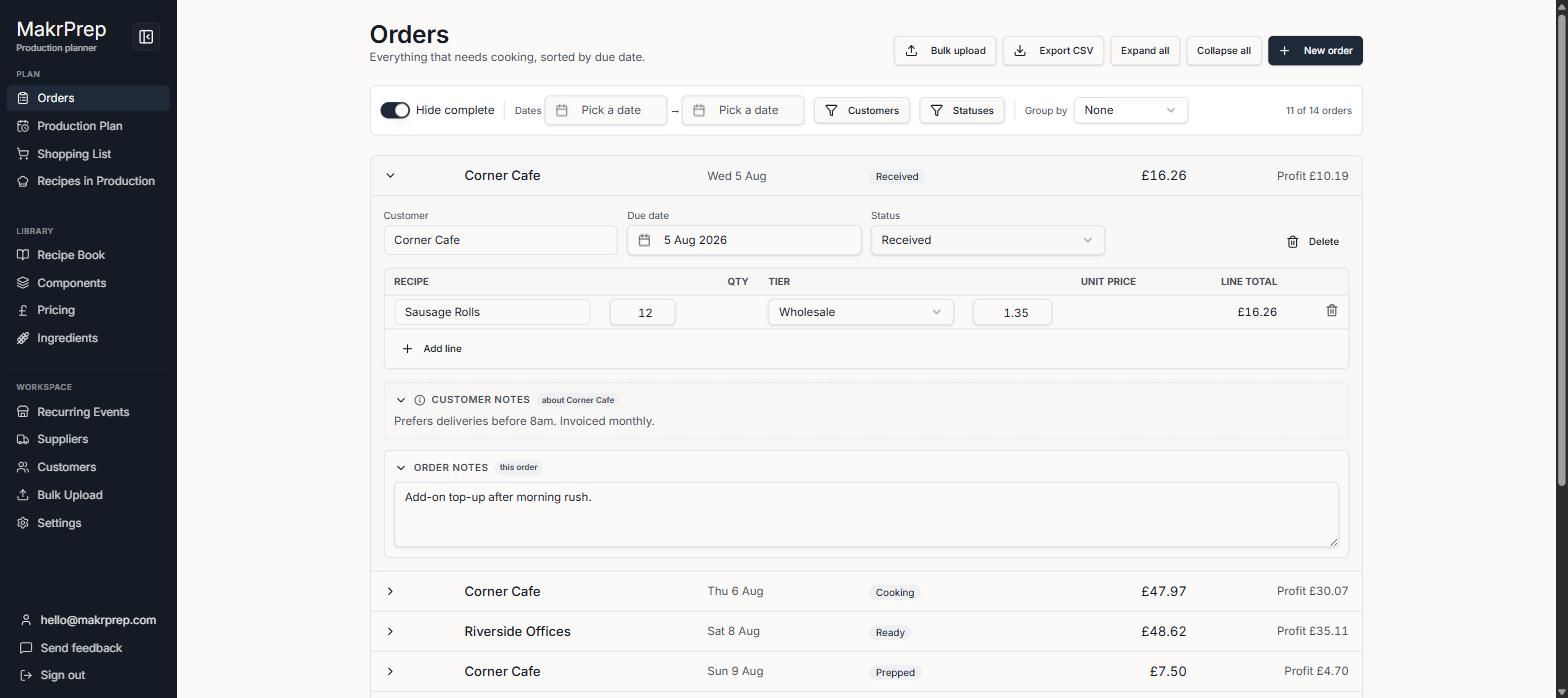Viewport: 1568px width, 698px height.
Task: Open the Tier dropdown showing Wholesale
Action: [860, 312]
